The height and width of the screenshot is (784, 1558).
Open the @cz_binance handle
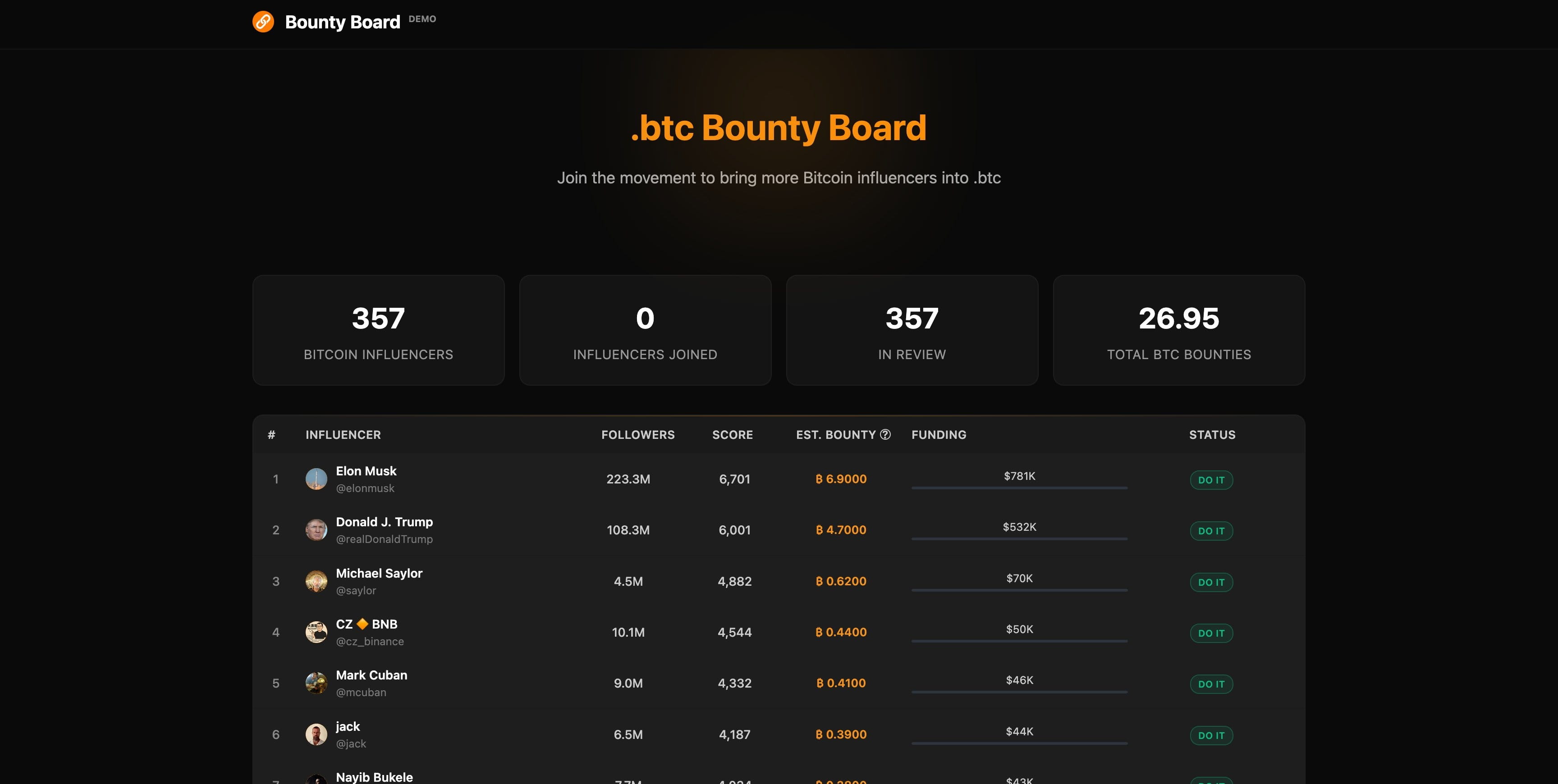370,641
